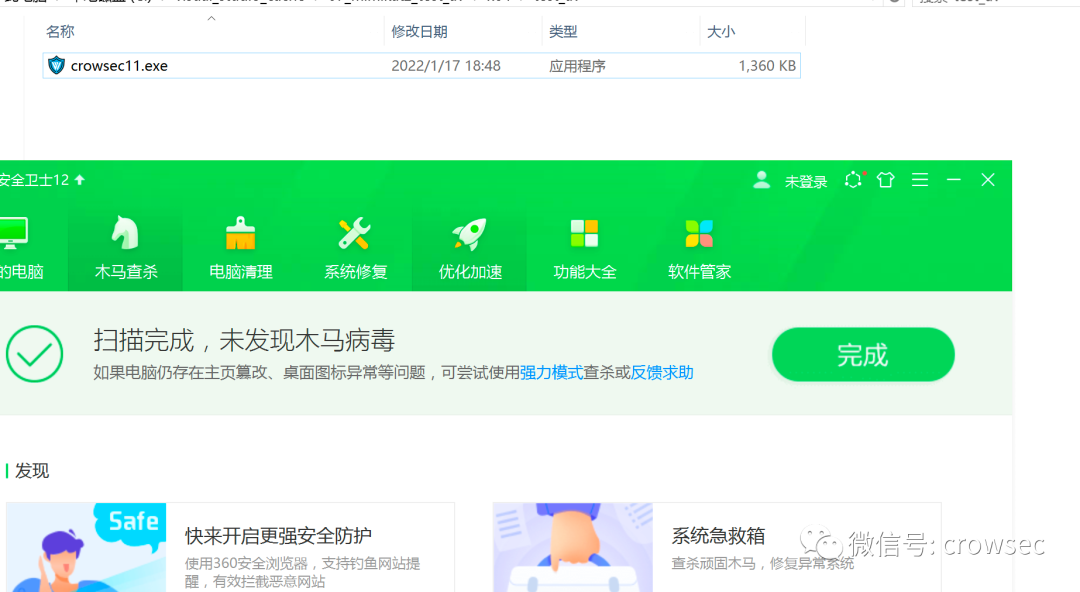
Task: Open the hamburger main menu icon
Action: 920,180
